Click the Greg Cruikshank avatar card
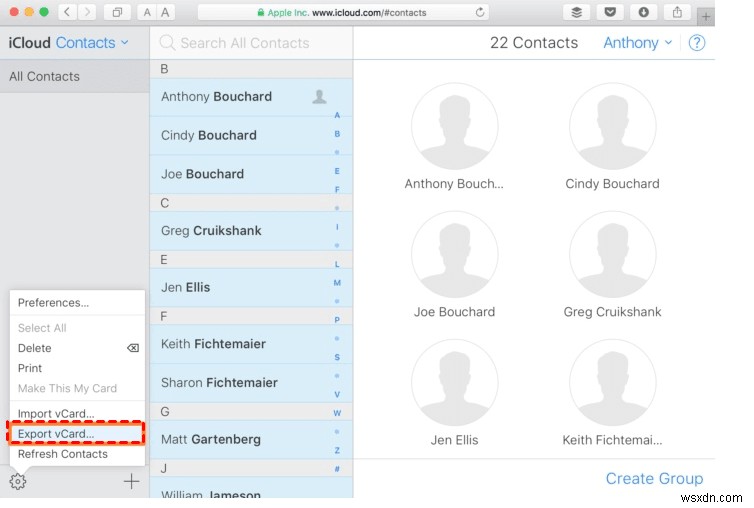Image resolution: width=754 pixels, height=508 pixels. [x=613, y=265]
